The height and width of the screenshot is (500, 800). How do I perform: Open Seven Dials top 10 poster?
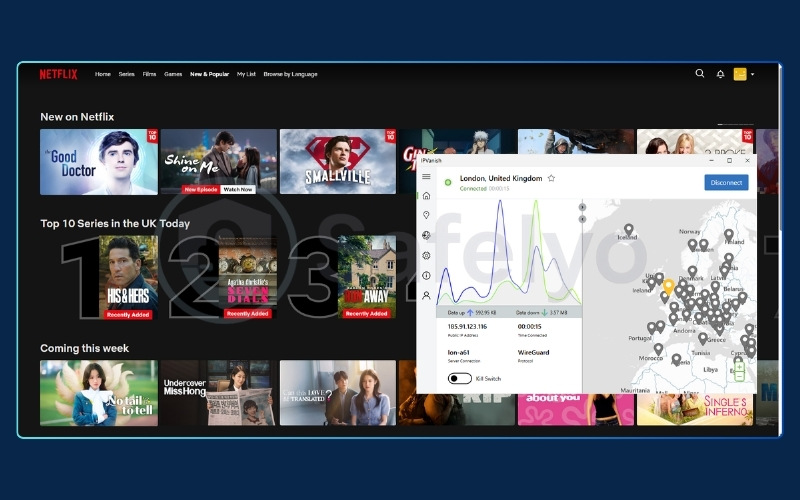click(248, 278)
